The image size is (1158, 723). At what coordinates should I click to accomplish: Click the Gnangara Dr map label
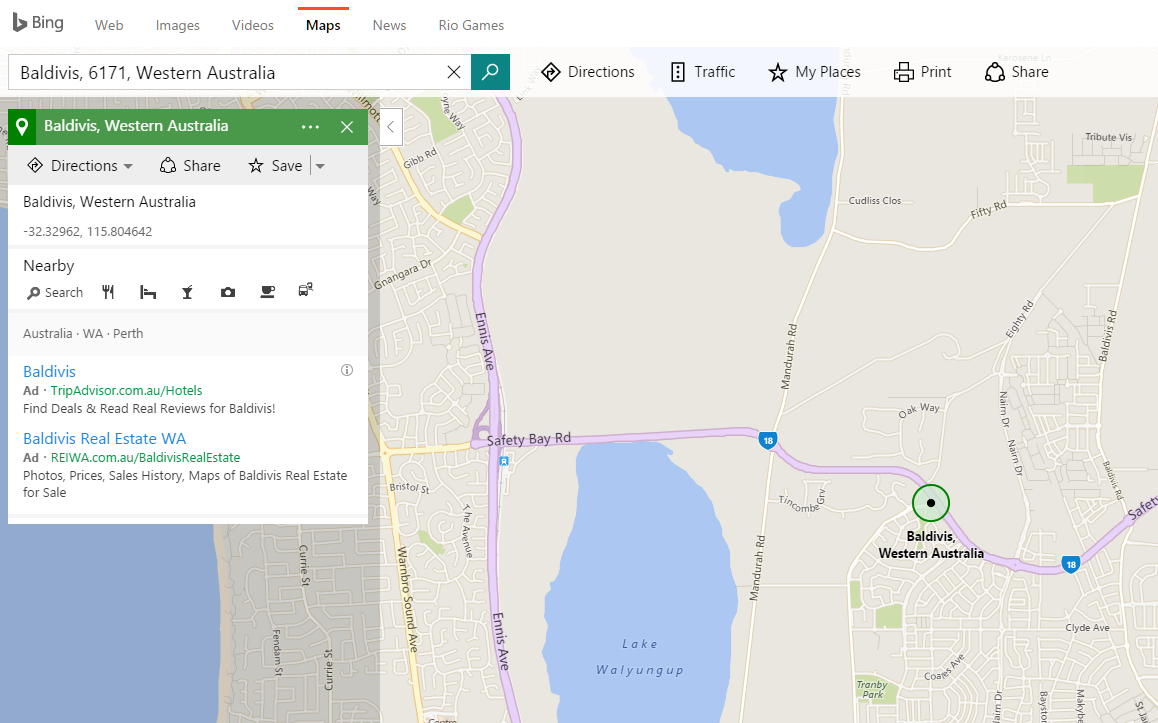(402, 275)
